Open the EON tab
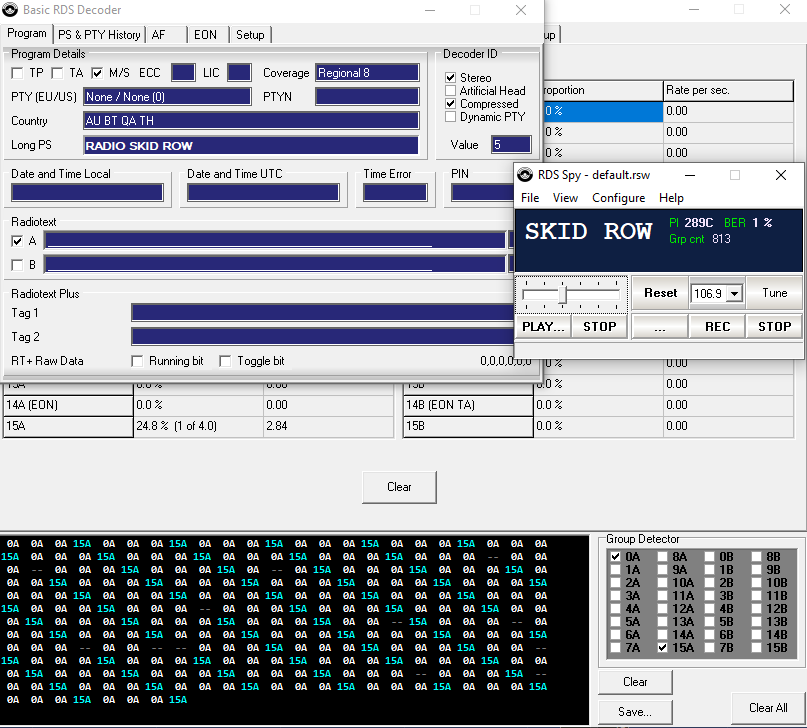The width and height of the screenshot is (807, 728). 205,34
